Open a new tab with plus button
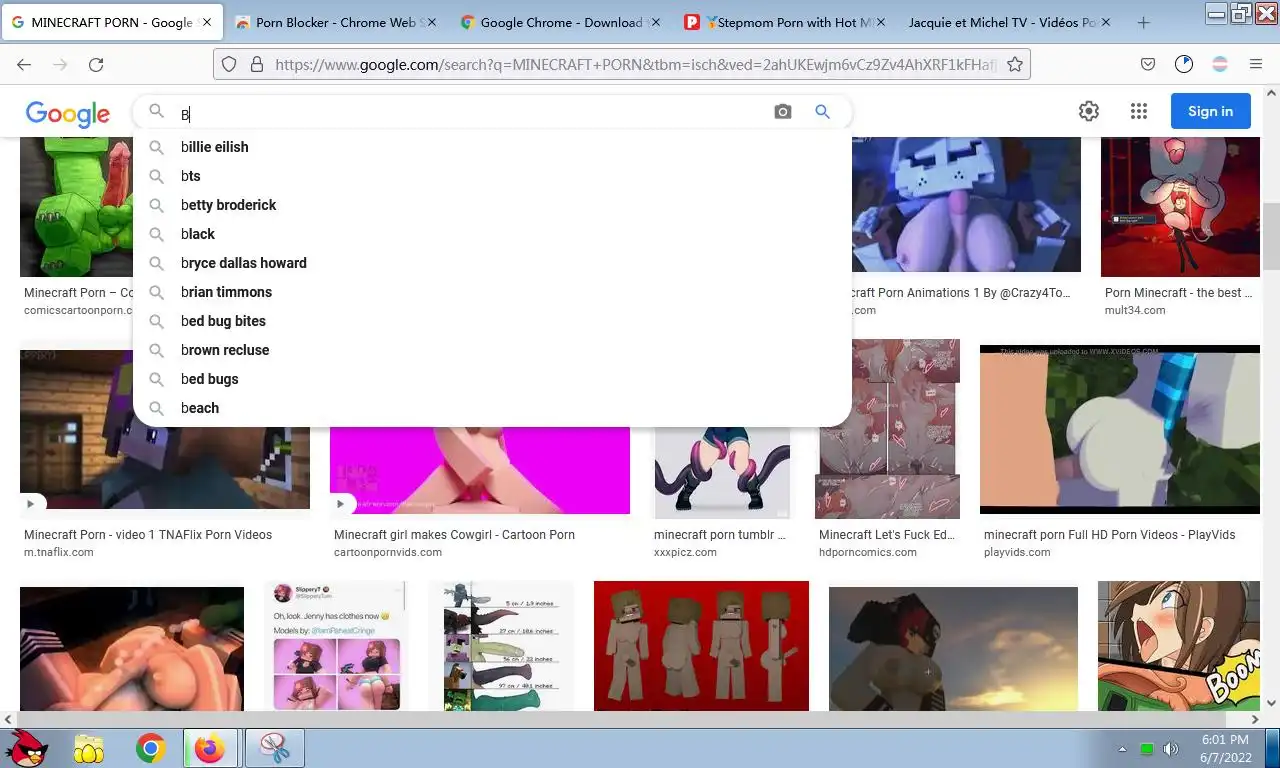Image resolution: width=1280 pixels, height=768 pixels. tap(1143, 22)
